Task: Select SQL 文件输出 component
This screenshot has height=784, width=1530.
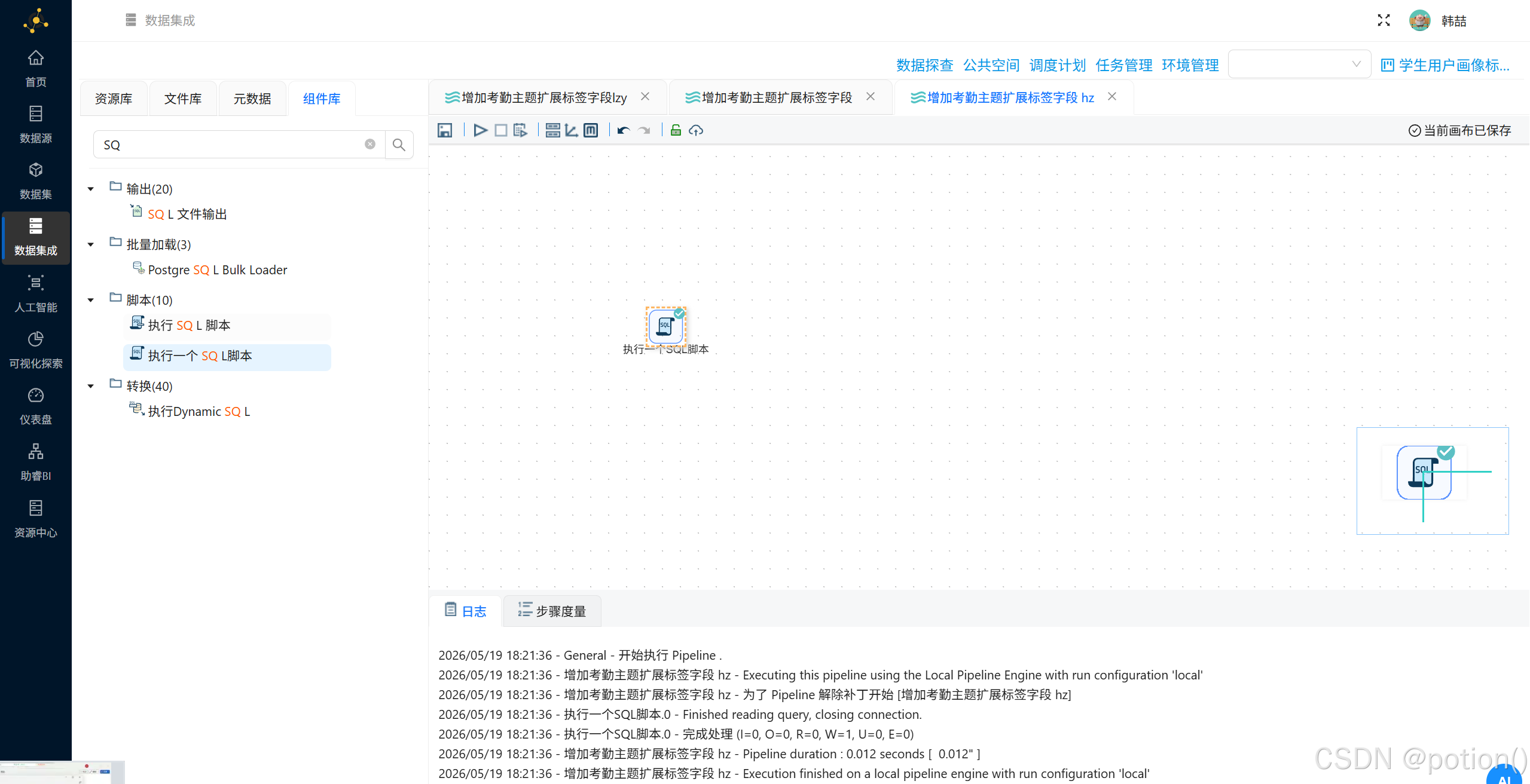Action: [x=187, y=214]
